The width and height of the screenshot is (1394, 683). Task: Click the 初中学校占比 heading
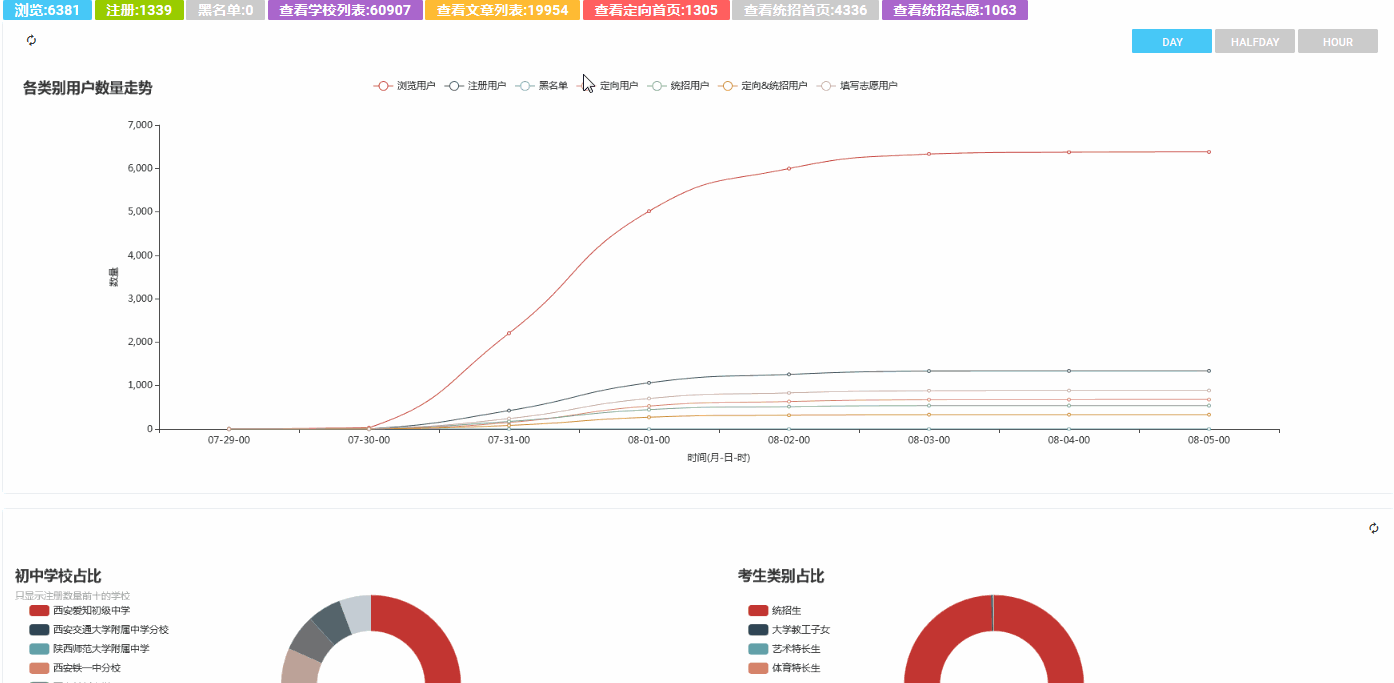click(x=58, y=576)
